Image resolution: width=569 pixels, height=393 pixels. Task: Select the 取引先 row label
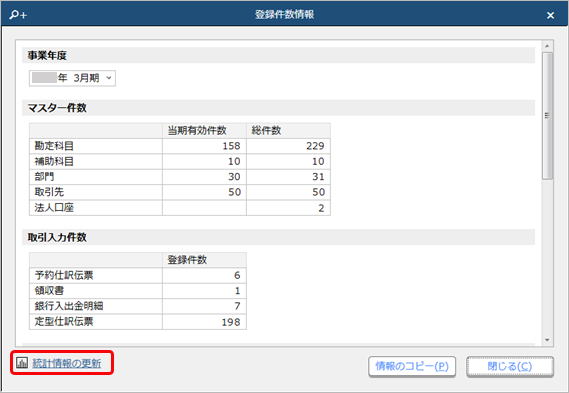tap(49, 192)
